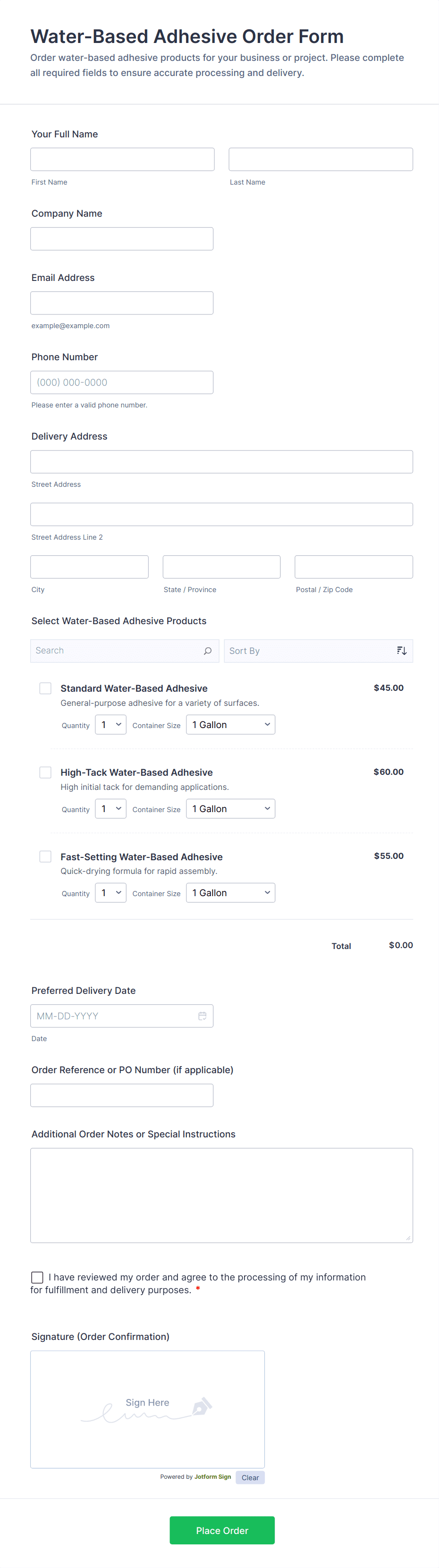The width and height of the screenshot is (439, 1568).
Task: Tick the Fast-Setting Water-Based Adhesive checkbox
Action: coord(46,856)
